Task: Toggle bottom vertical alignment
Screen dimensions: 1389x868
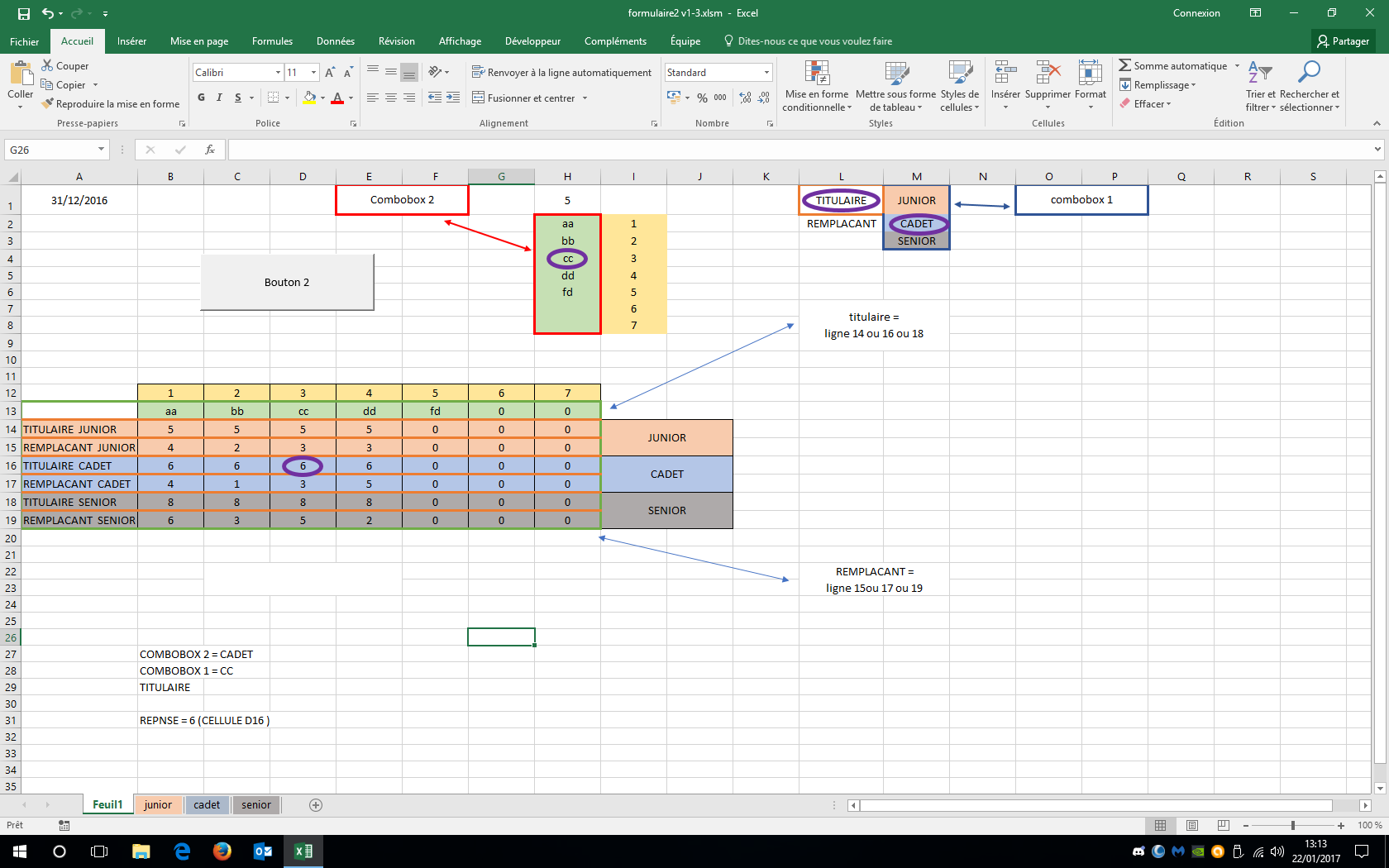Action: 409,73
